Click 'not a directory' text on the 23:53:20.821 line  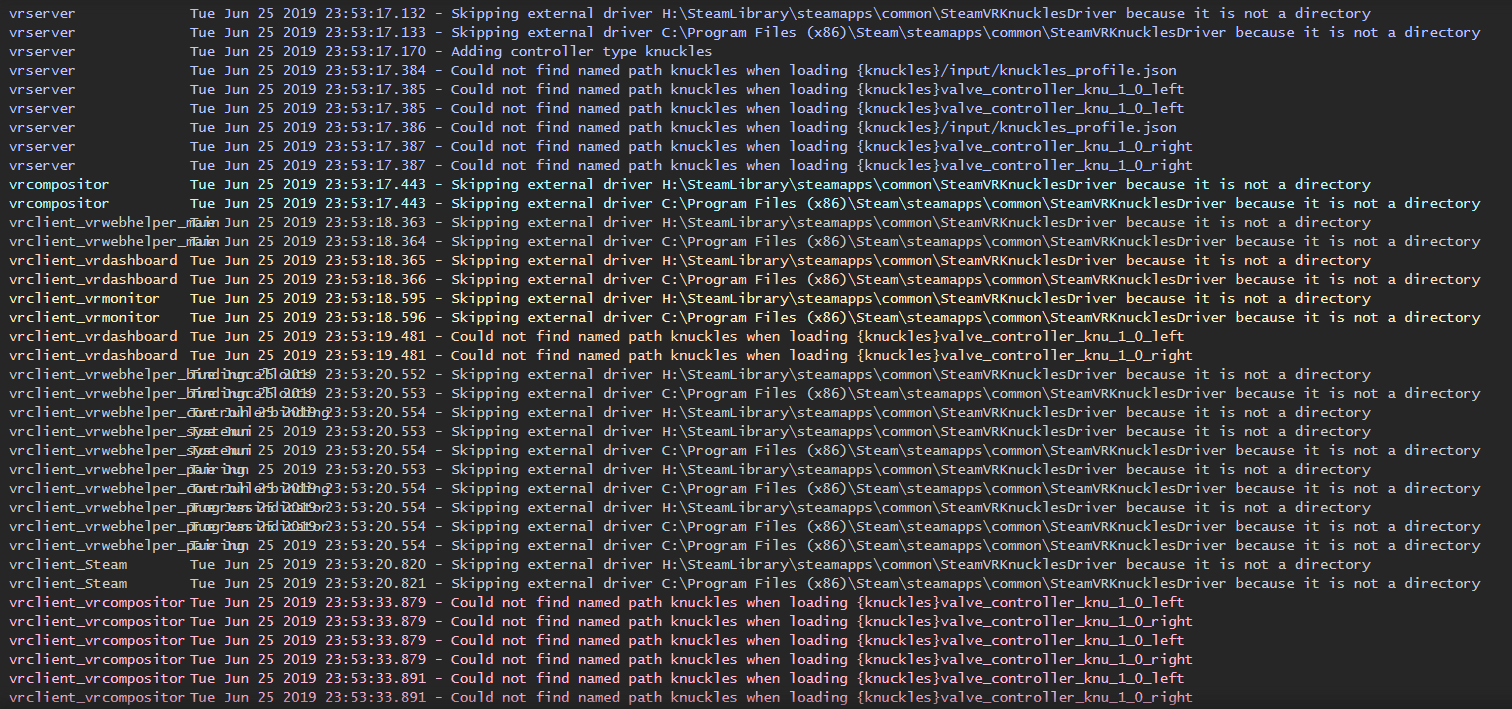coord(1417,583)
